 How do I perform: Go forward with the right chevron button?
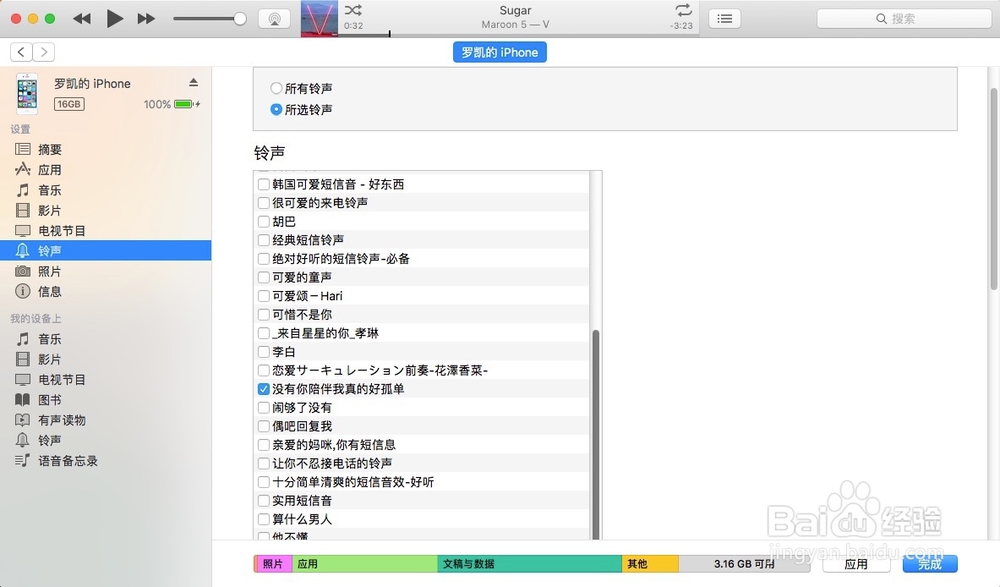pyautogui.click(x=43, y=52)
